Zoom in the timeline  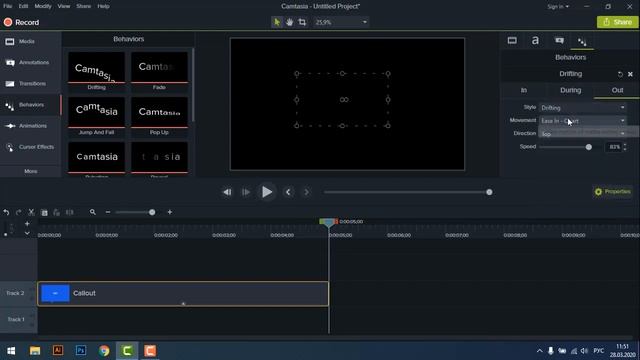[x=170, y=212]
